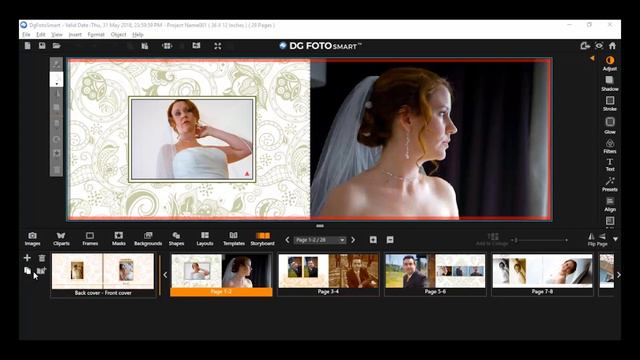Select Back cover - Front cover thumbnail
This screenshot has height=360, width=640.
click(x=103, y=275)
